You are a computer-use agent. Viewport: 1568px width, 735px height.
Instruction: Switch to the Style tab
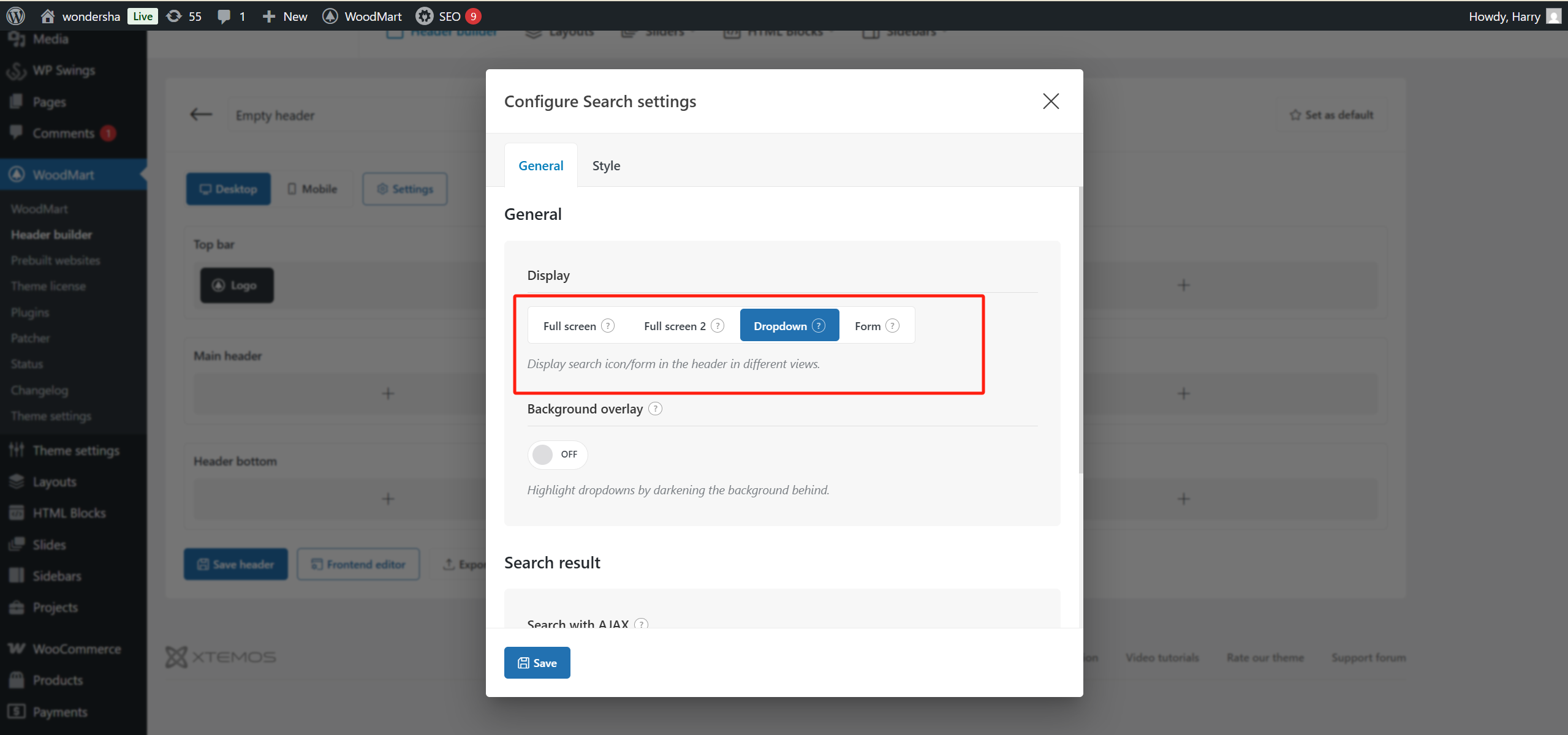(606, 165)
